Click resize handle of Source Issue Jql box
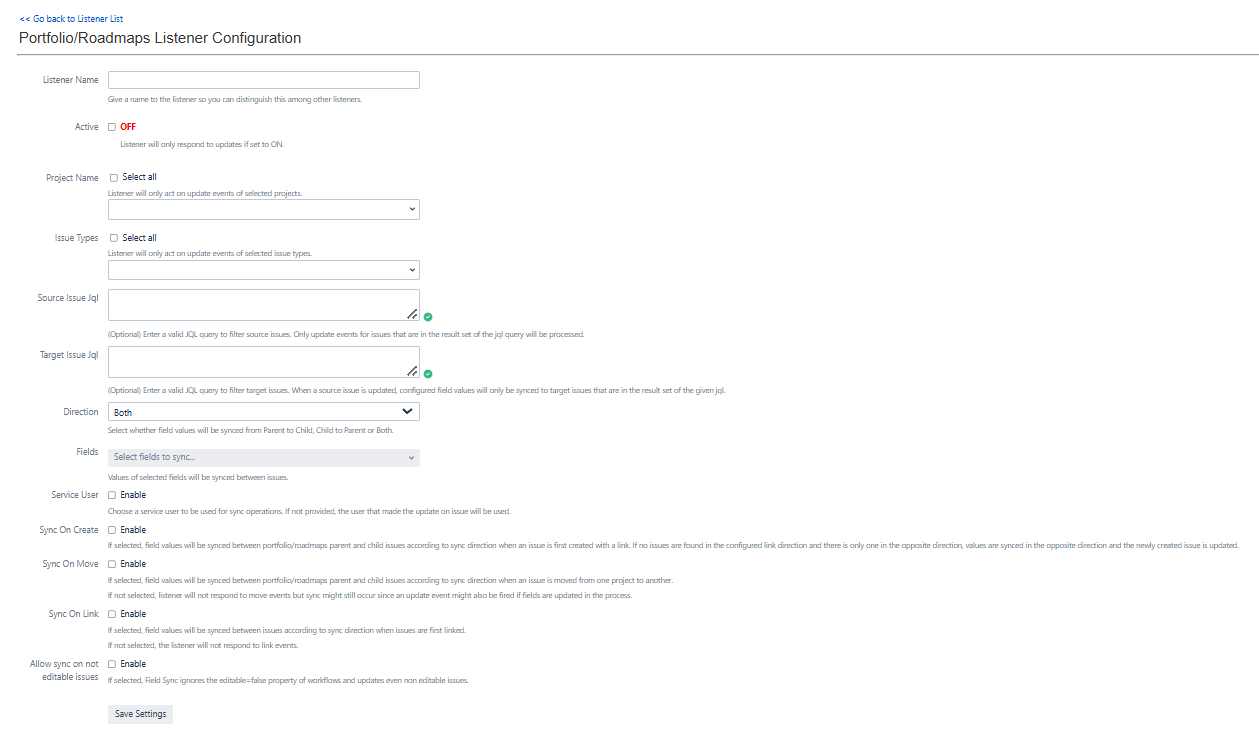The height and width of the screenshot is (731, 1259). [x=412, y=313]
